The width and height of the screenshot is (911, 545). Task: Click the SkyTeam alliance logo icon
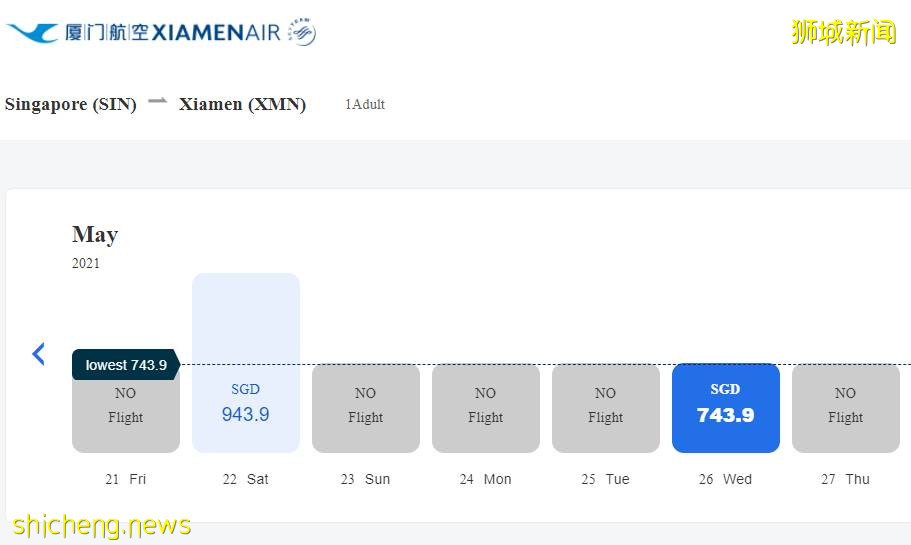[301, 32]
